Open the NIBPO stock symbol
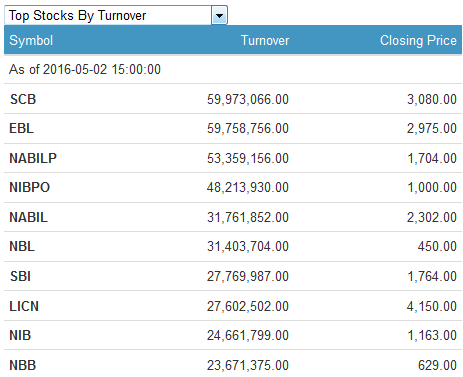 click(x=30, y=187)
